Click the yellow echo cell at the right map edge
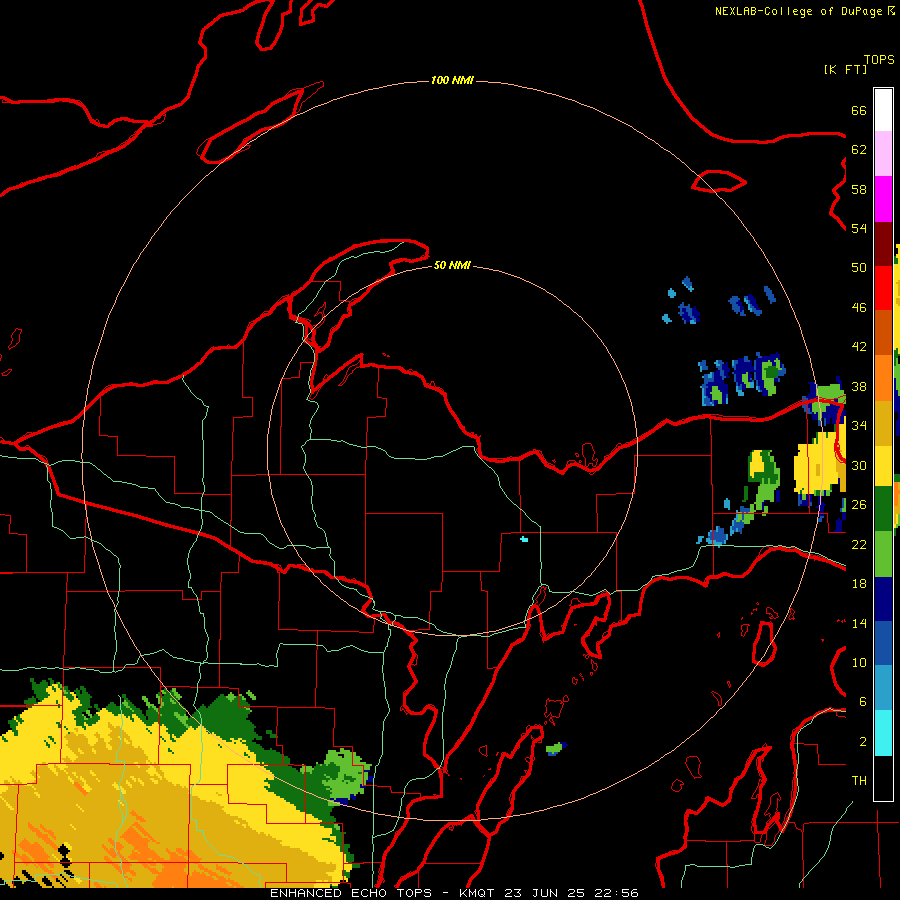This screenshot has width=900, height=900. coord(820,464)
